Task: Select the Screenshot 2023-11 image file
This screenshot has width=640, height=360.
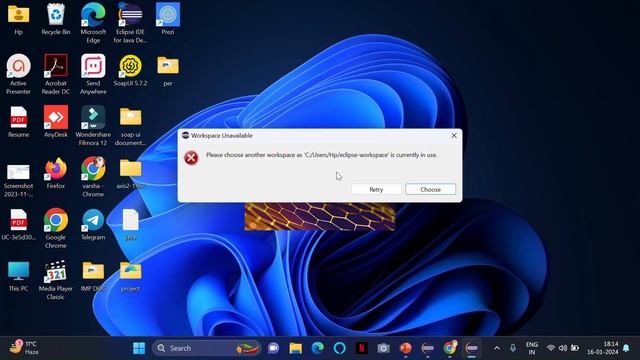Action: (x=18, y=180)
